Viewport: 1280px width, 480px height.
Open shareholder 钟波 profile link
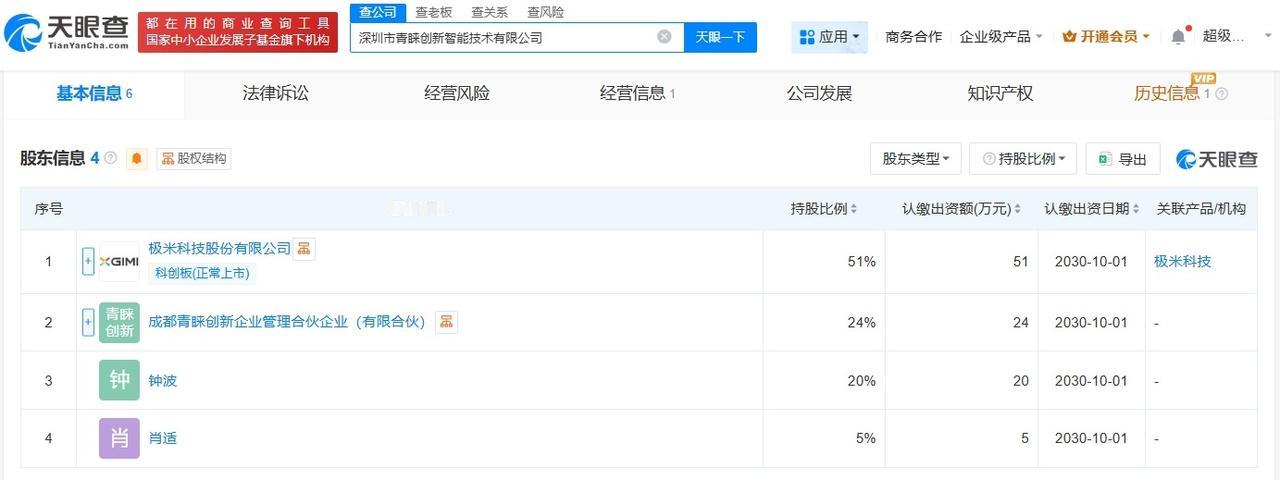(x=162, y=381)
